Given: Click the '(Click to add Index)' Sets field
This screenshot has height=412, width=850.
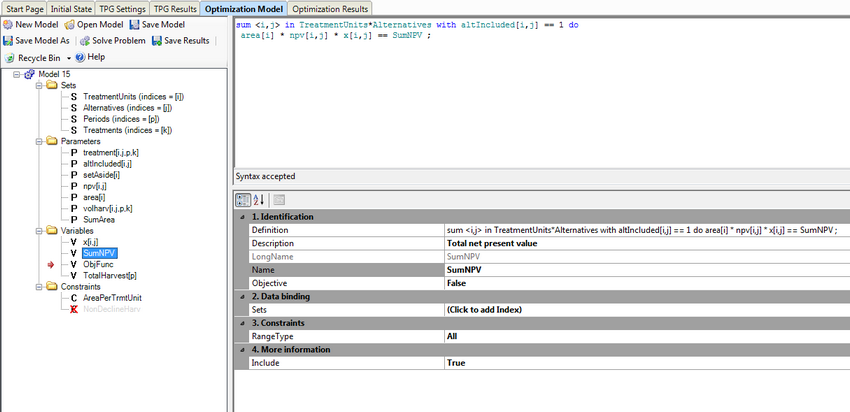Looking at the screenshot, I should point(486,310).
